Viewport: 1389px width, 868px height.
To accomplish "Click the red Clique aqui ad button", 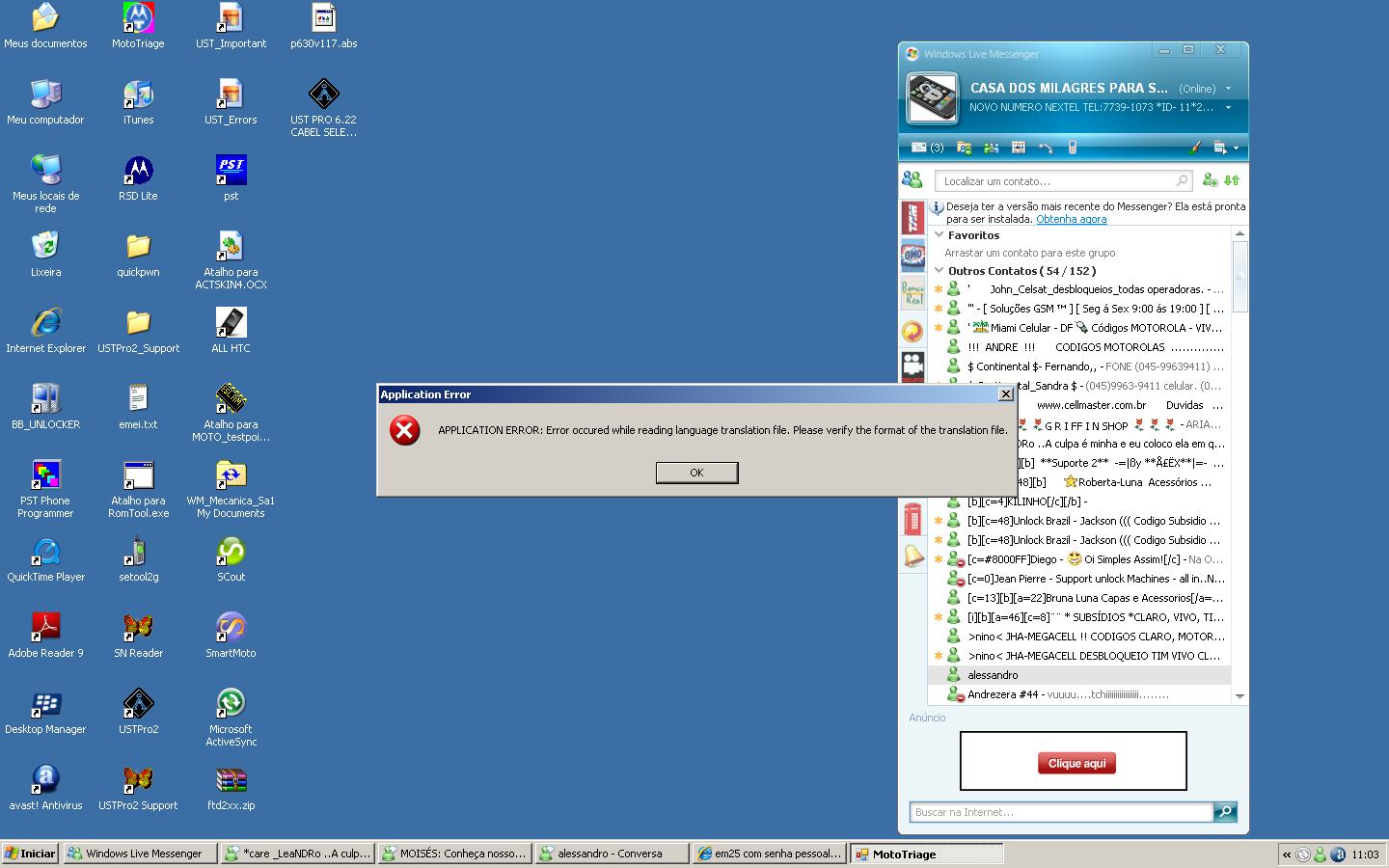I will (1076, 763).
